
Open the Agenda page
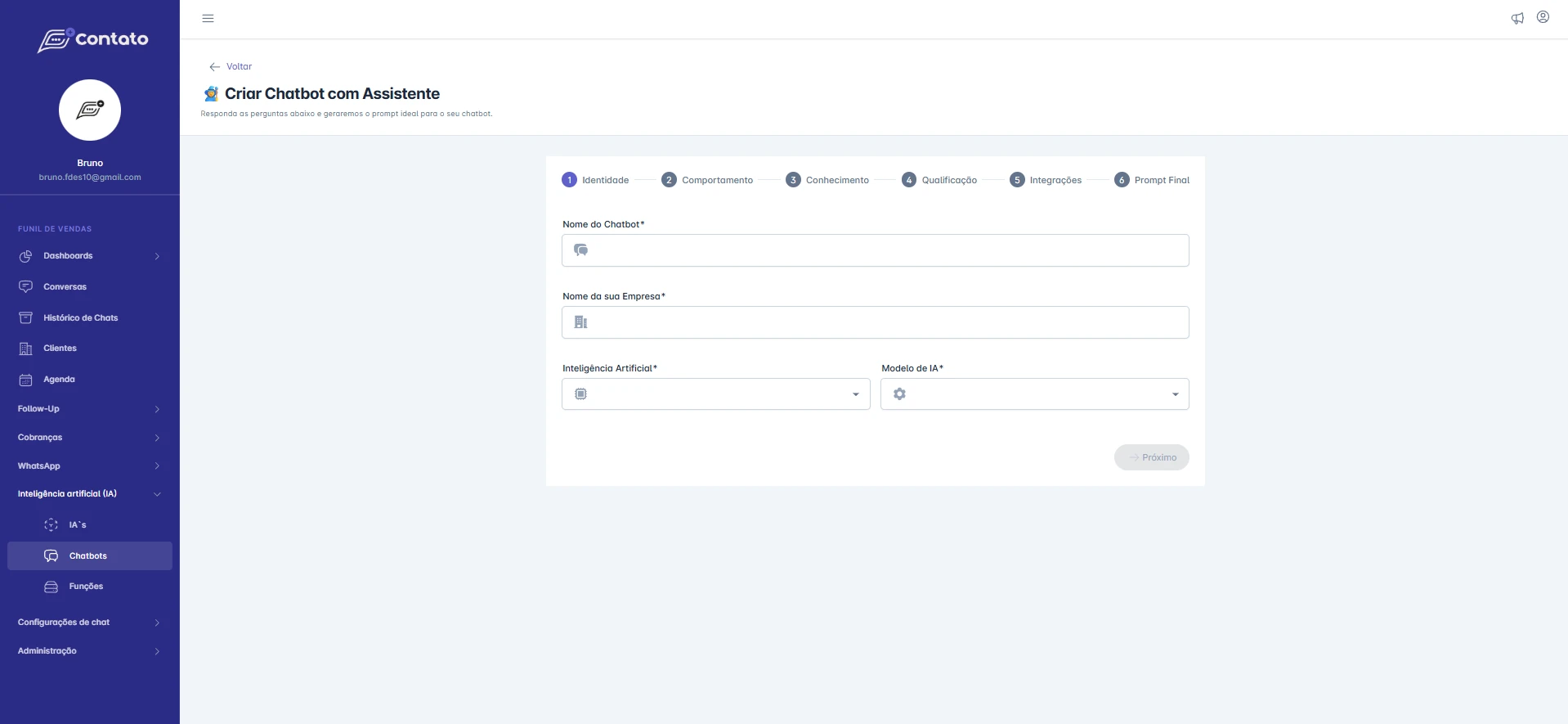point(90,380)
